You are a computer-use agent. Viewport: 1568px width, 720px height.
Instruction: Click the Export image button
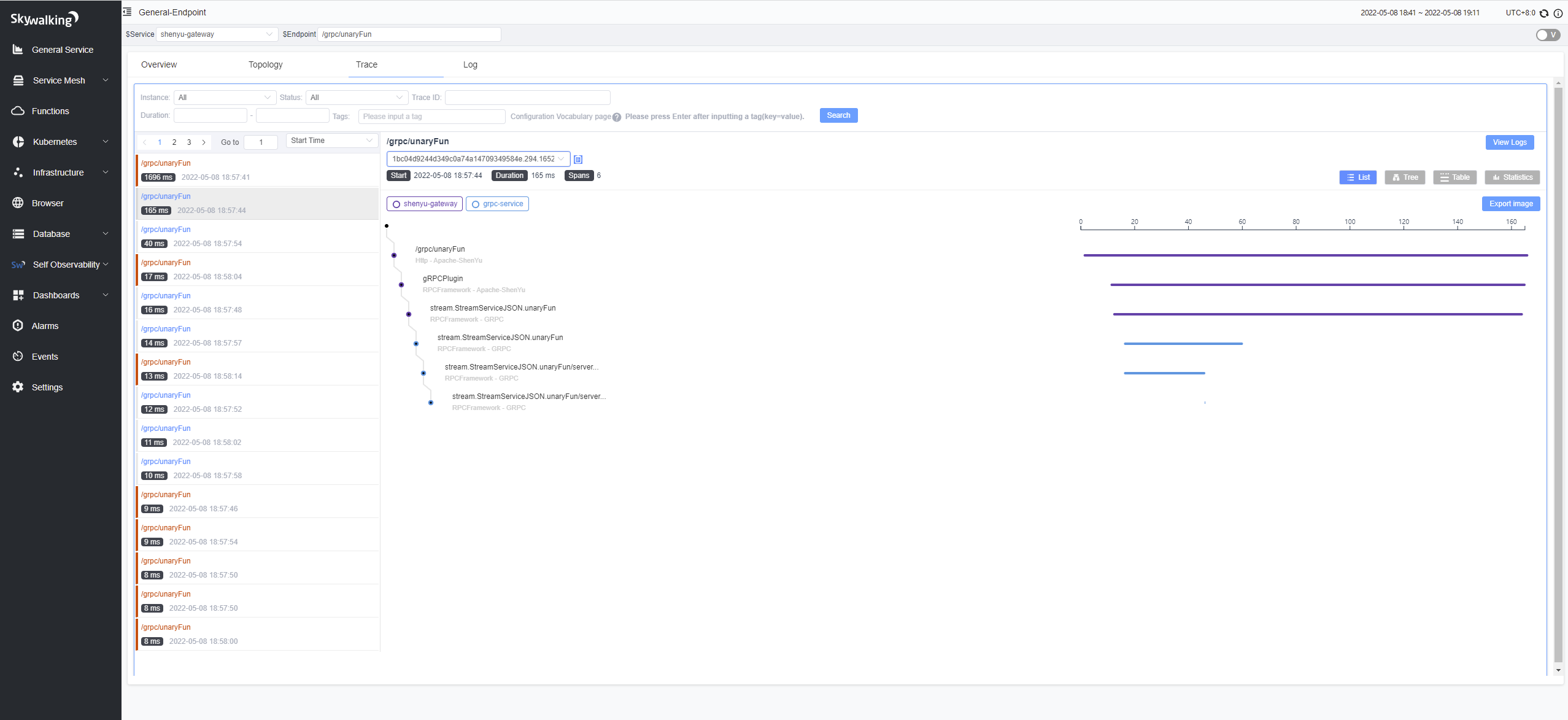click(1510, 204)
